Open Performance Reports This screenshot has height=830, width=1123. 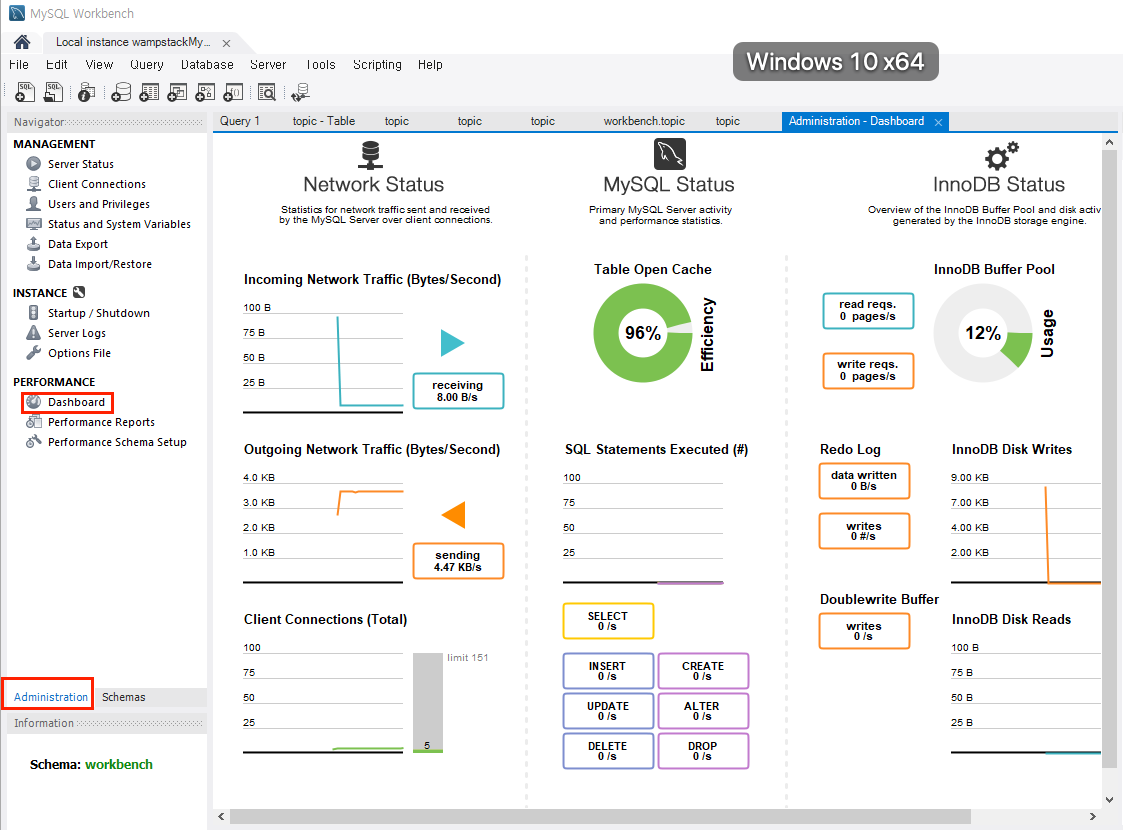point(101,422)
